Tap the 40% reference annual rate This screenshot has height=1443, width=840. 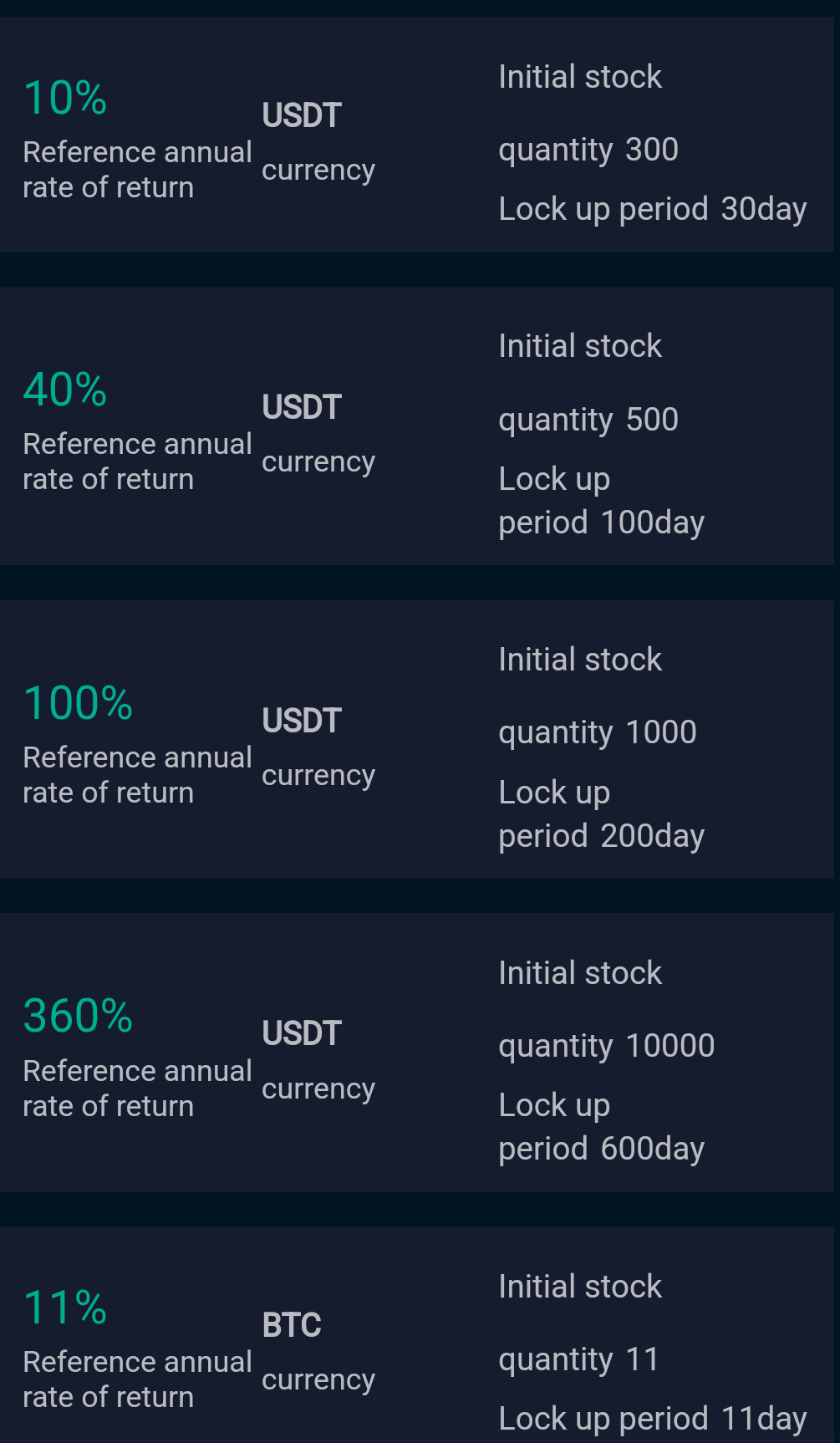pyautogui.click(x=65, y=390)
